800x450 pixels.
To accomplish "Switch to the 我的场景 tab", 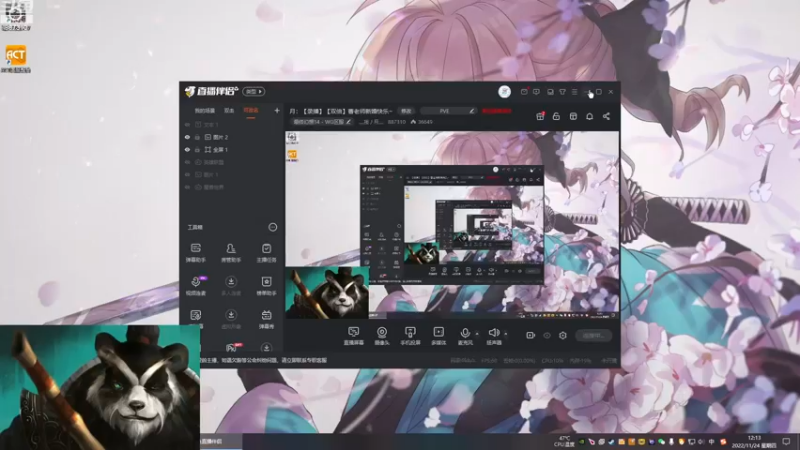I will coord(205,110).
